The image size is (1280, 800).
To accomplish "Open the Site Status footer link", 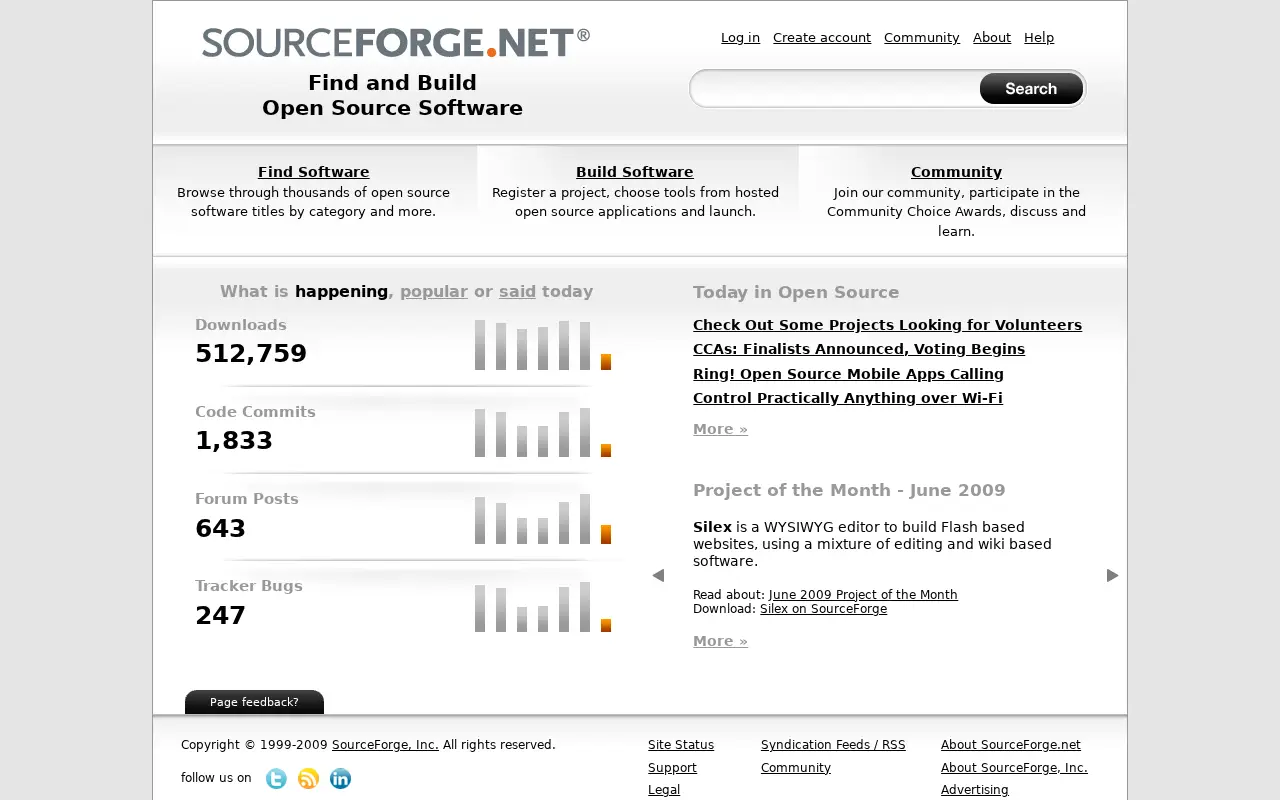I will [x=681, y=745].
